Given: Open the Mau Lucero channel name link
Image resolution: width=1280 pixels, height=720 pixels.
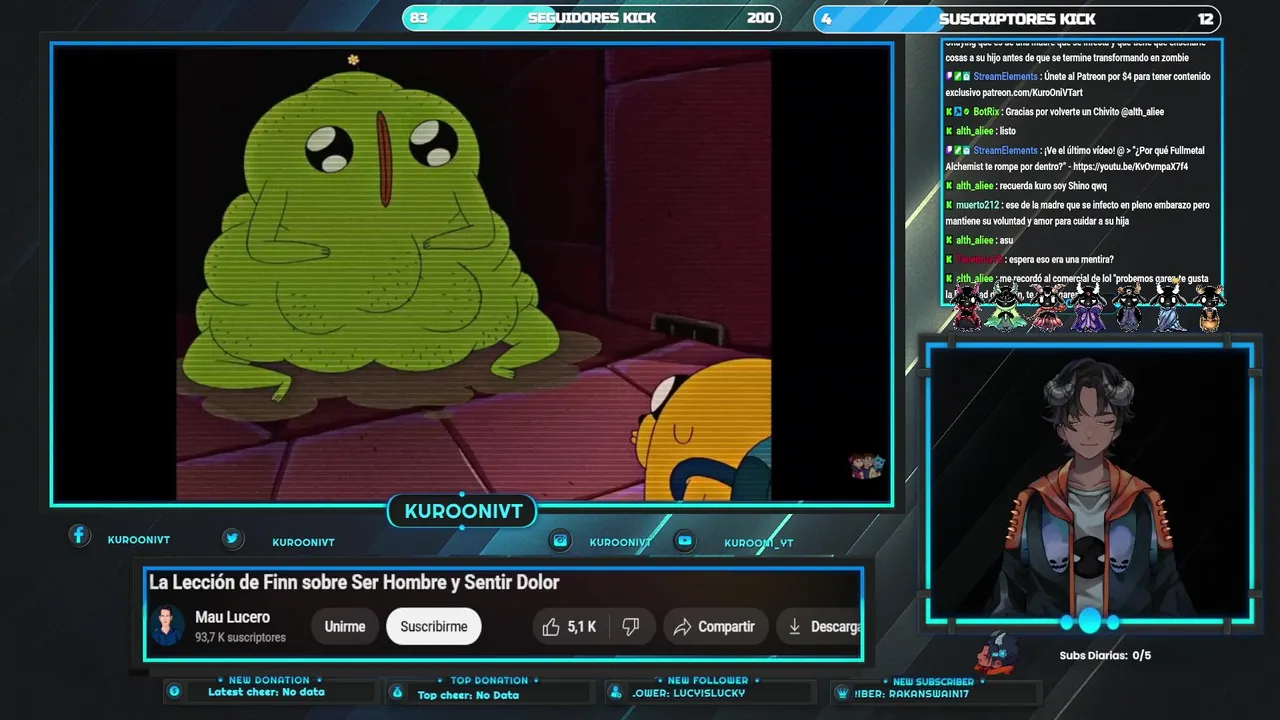Looking at the screenshot, I should tap(232, 617).
